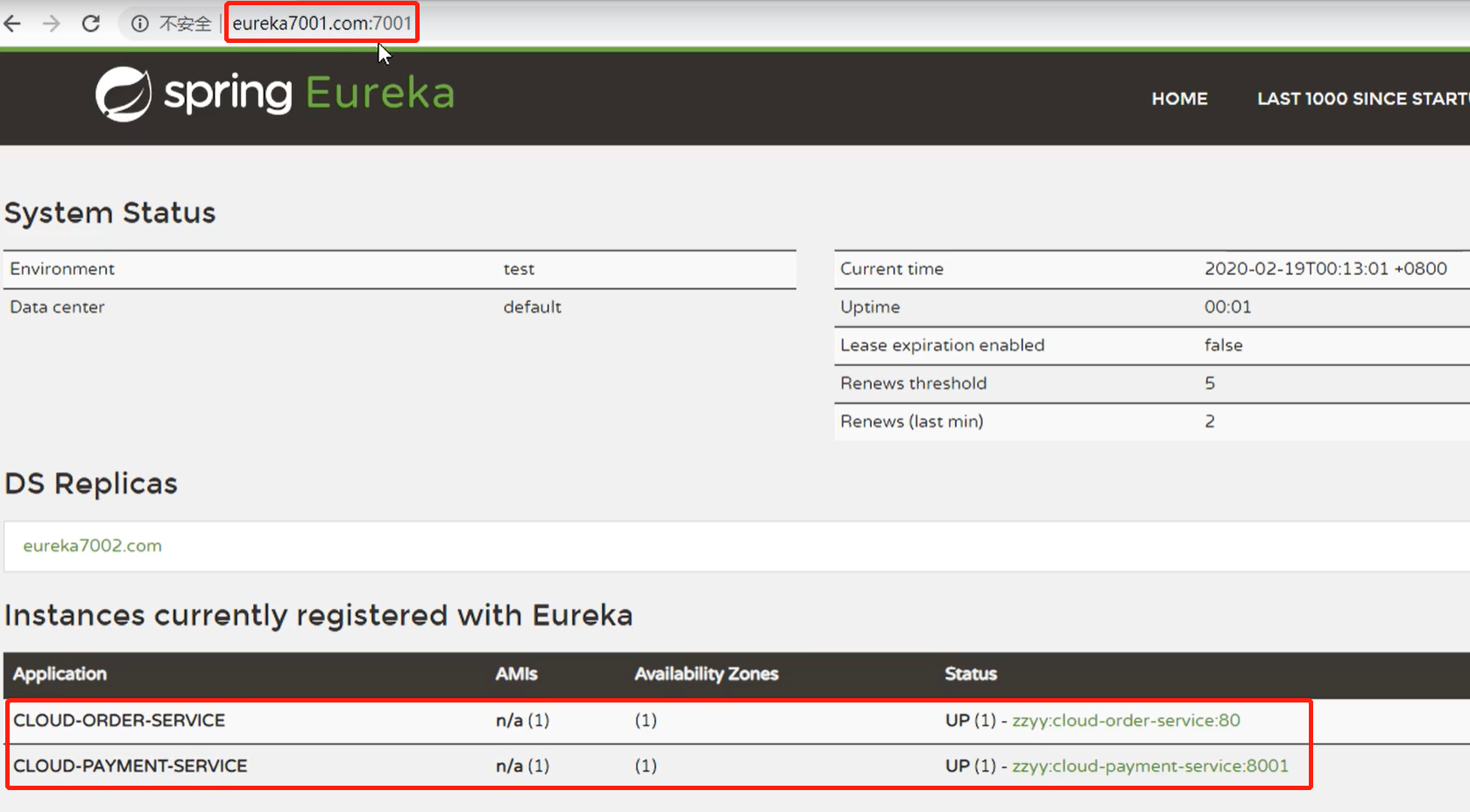Click the Instances currently registered with Eureka heading
The height and width of the screenshot is (812, 1470).
click(318, 616)
